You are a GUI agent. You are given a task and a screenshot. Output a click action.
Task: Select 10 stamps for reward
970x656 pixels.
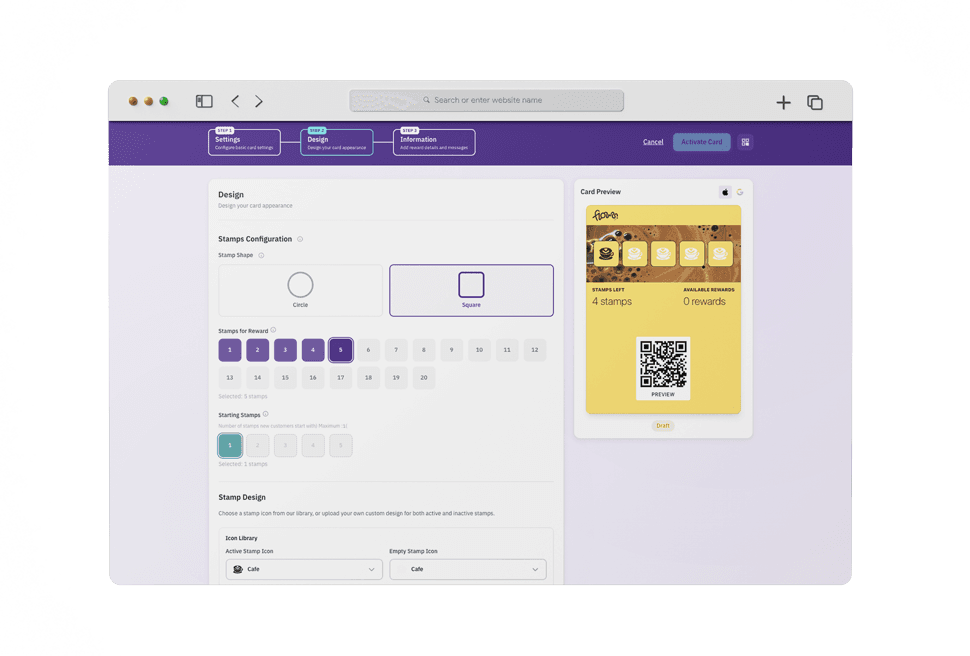(478, 350)
